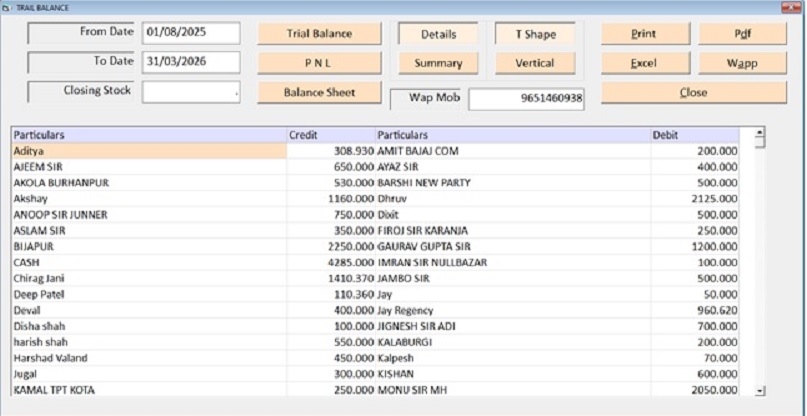Select the Summary view button
This screenshot has height=416, width=807.
pos(438,63)
